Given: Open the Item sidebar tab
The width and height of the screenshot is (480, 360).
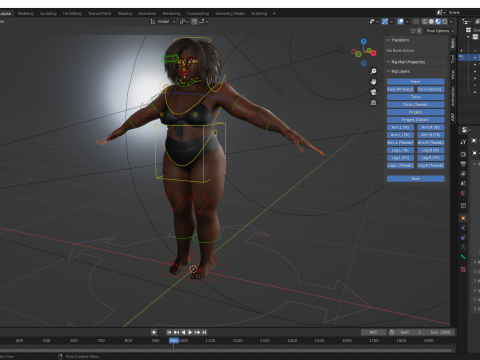Looking at the screenshot, I should (x=453, y=43).
